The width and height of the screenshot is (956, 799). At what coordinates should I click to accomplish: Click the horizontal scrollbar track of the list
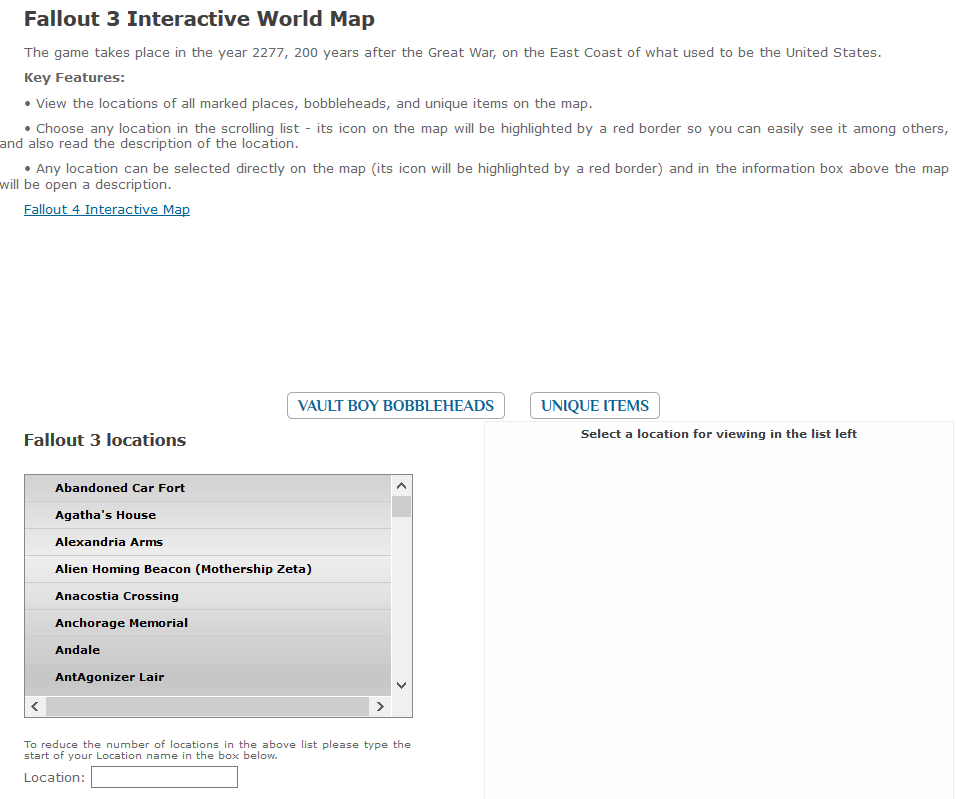pos(207,706)
